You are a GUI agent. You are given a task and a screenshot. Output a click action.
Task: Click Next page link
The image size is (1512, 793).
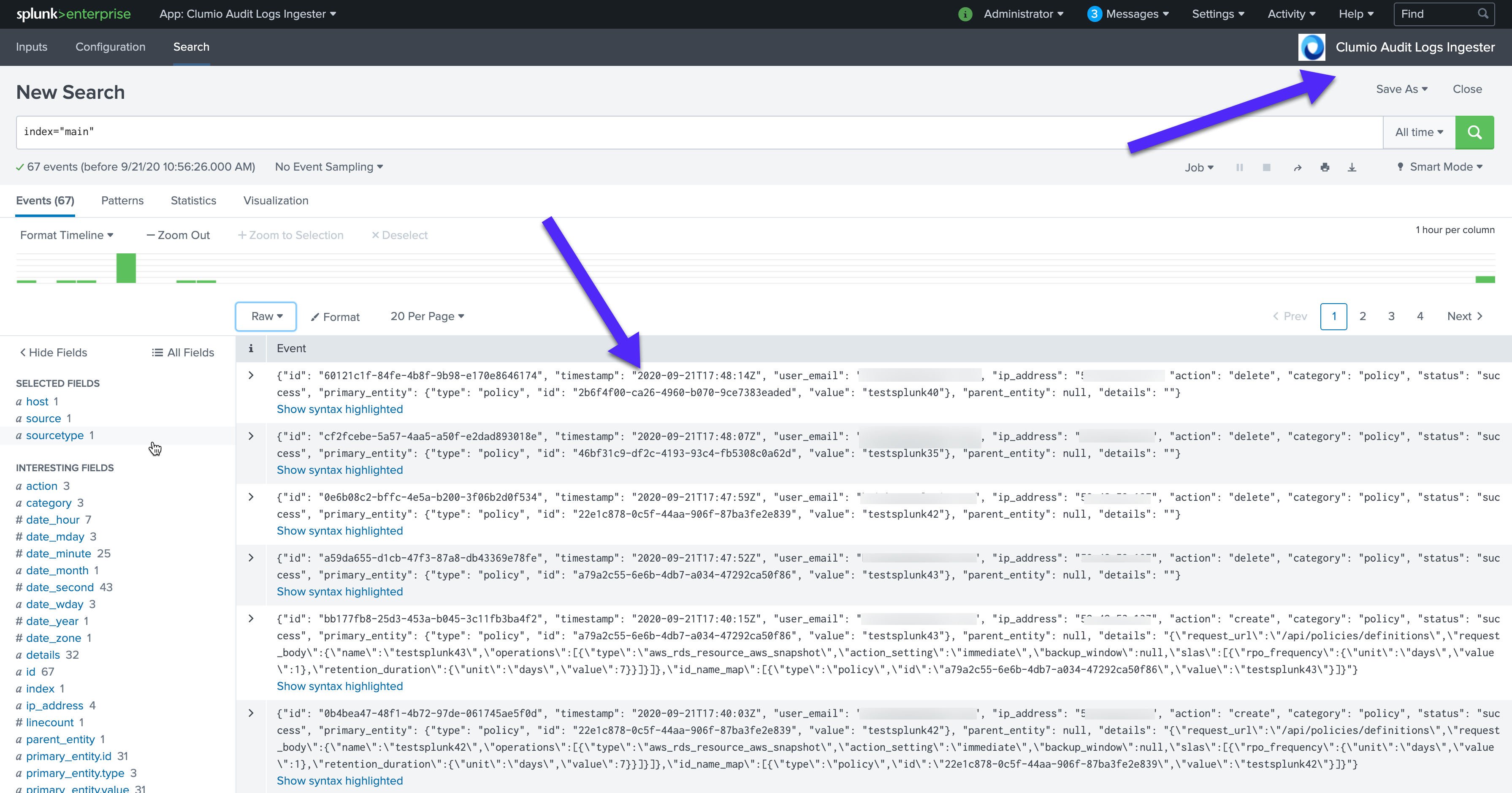coord(1465,316)
